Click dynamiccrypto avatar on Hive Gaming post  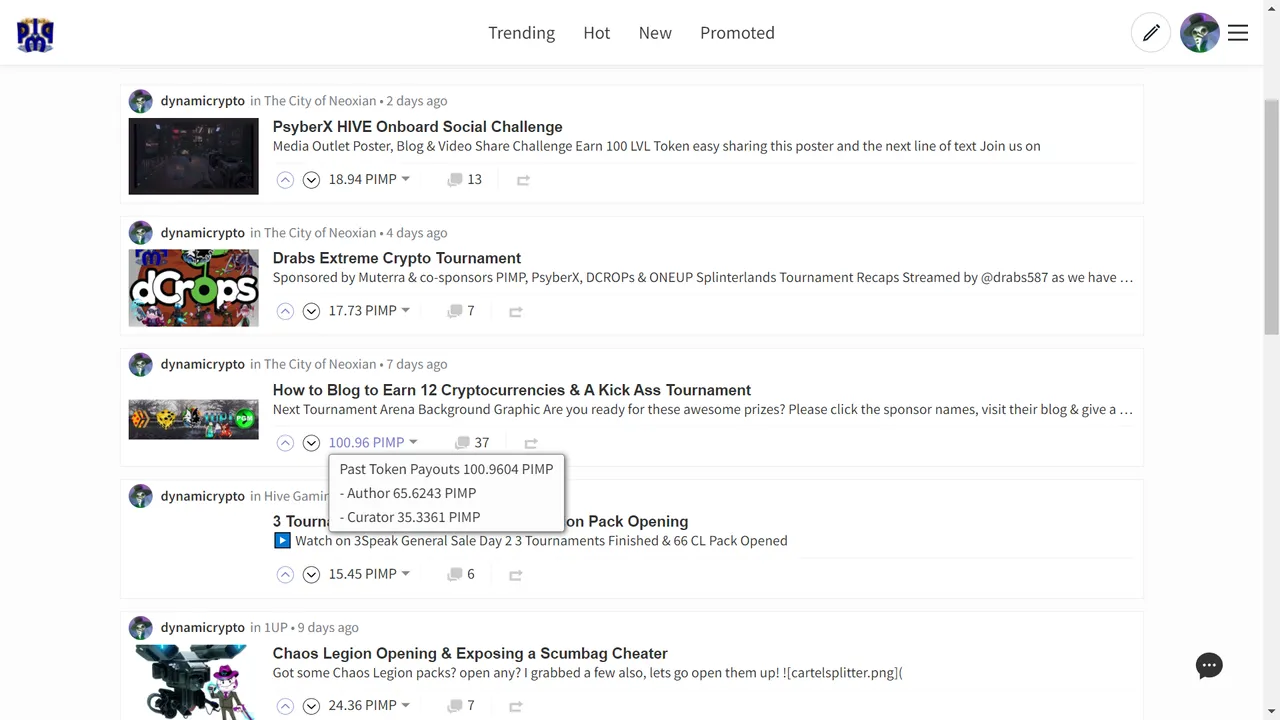(x=141, y=496)
